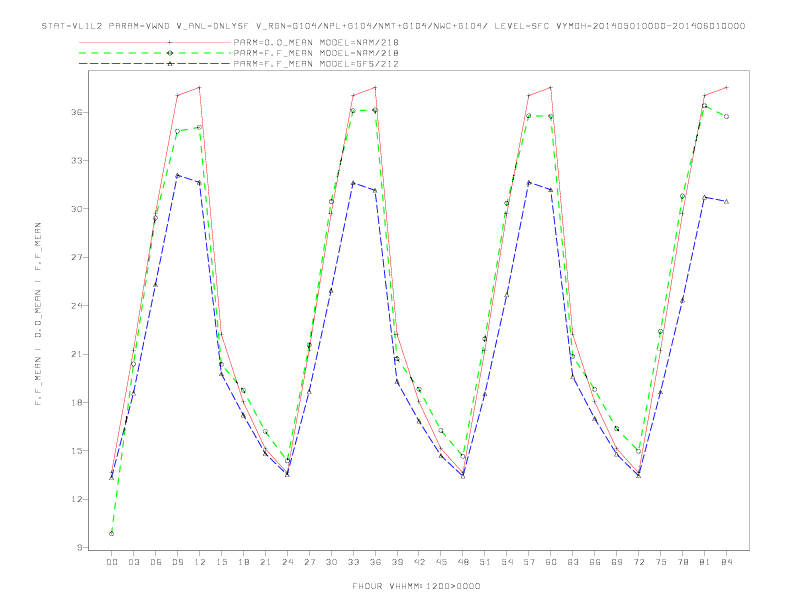Click x-axis tick label 24
The image size is (792, 612).
pos(287,562)
